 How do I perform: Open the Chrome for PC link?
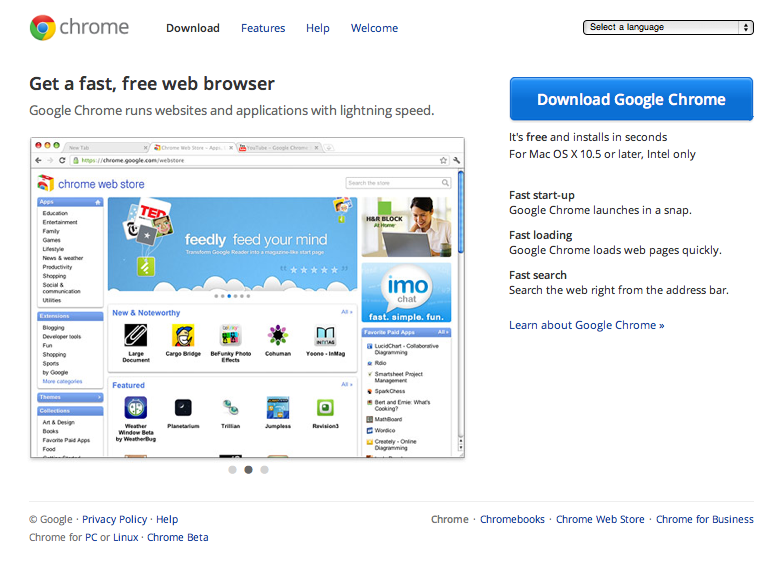click(91, 538)
